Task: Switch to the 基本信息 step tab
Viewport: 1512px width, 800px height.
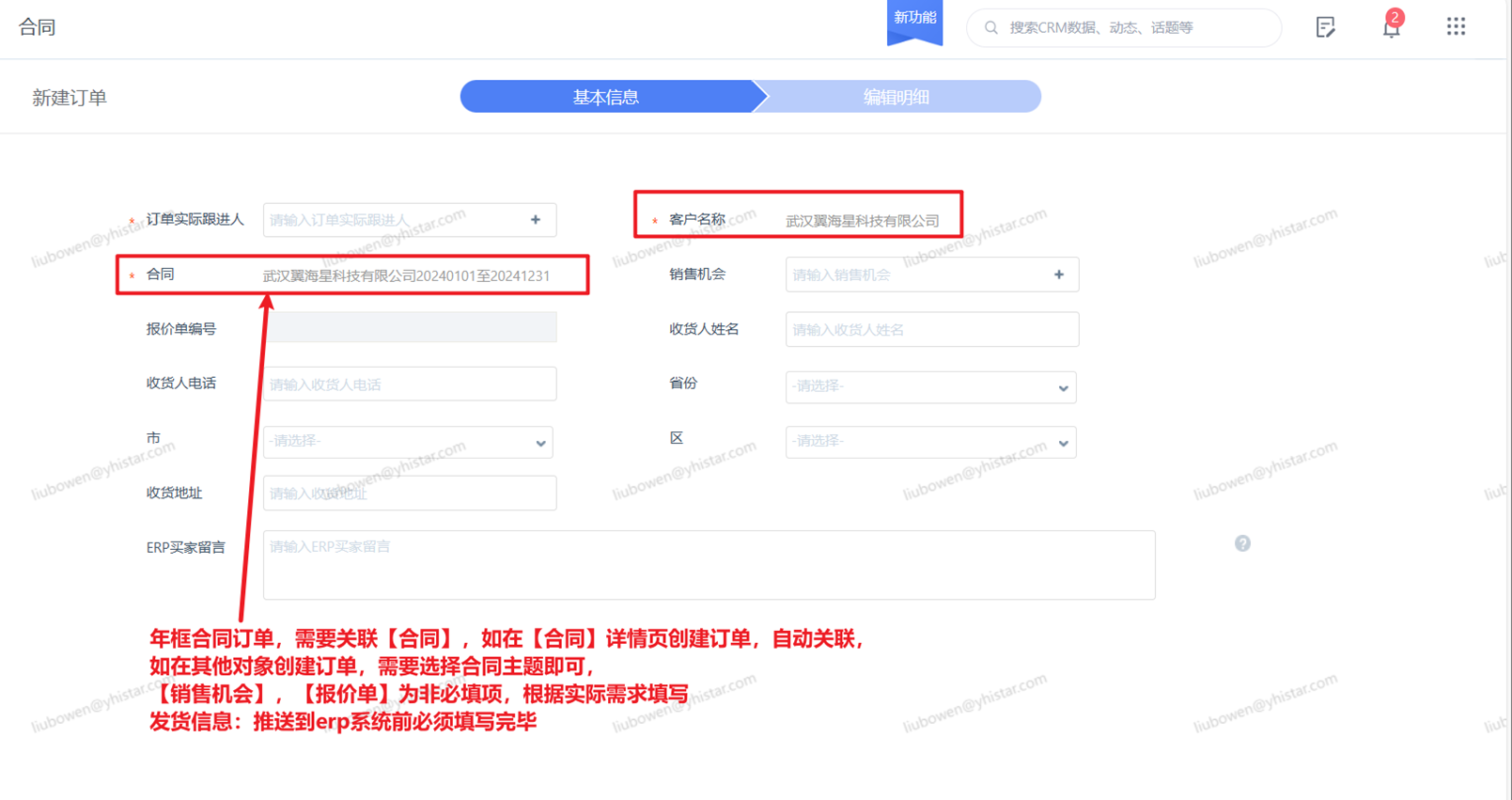Action: coord(606,97)
